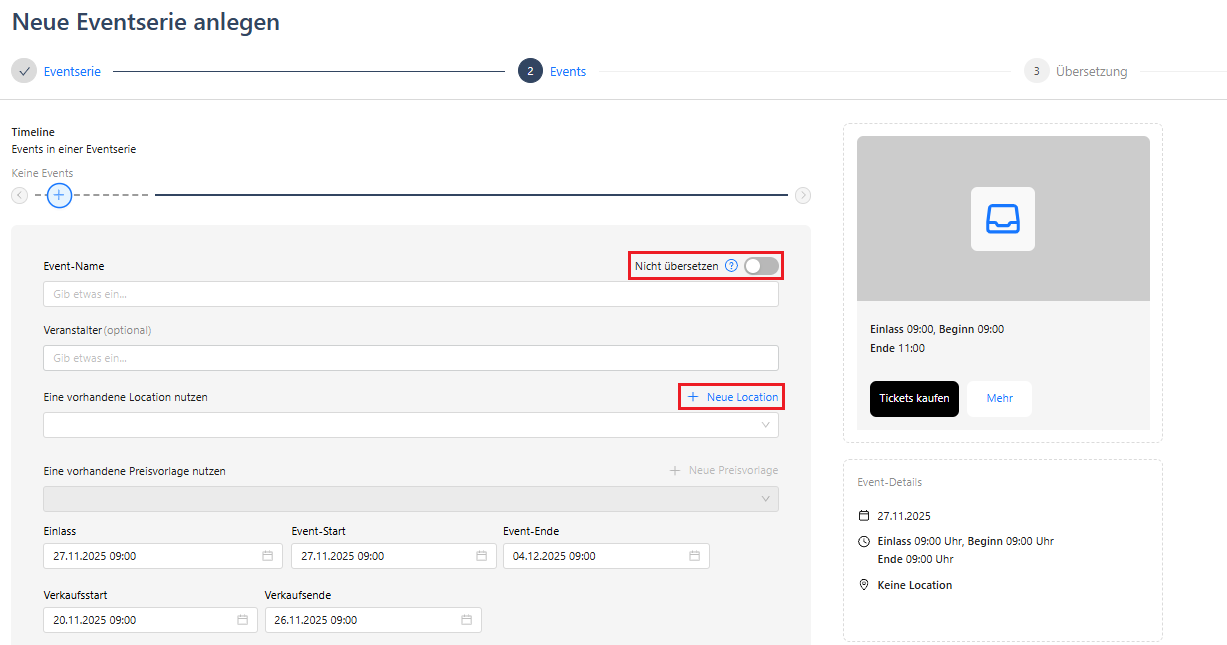1227x645 pixels.
Task: Open the calendar icon in the Einlass field
Action: pyautogui.click(x=267, y=556)
